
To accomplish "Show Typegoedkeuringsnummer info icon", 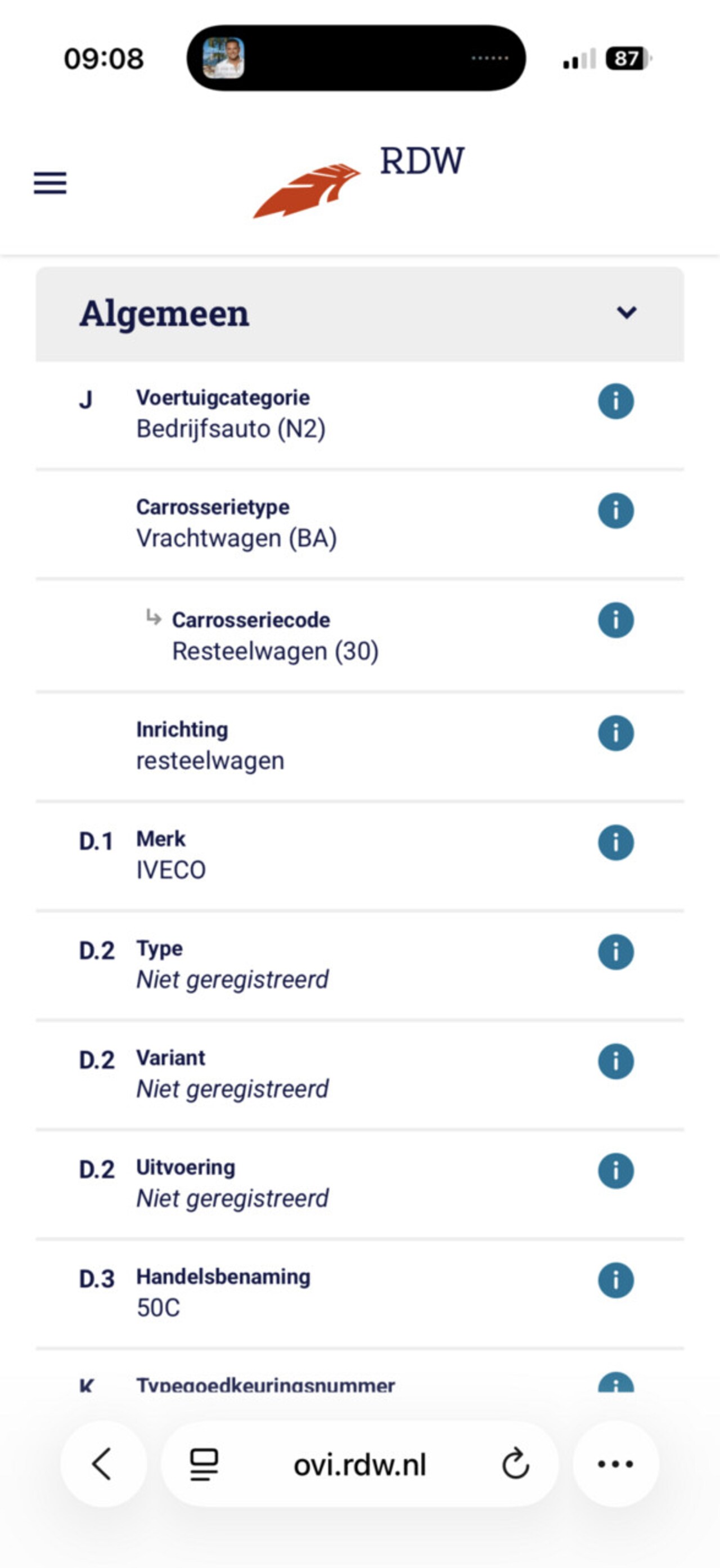I will click(x=615, y=1384).
